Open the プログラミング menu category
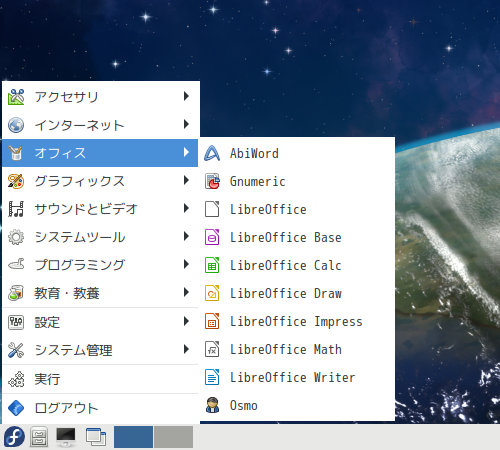This screenshot has height=450, width=500. coord(100,265)
